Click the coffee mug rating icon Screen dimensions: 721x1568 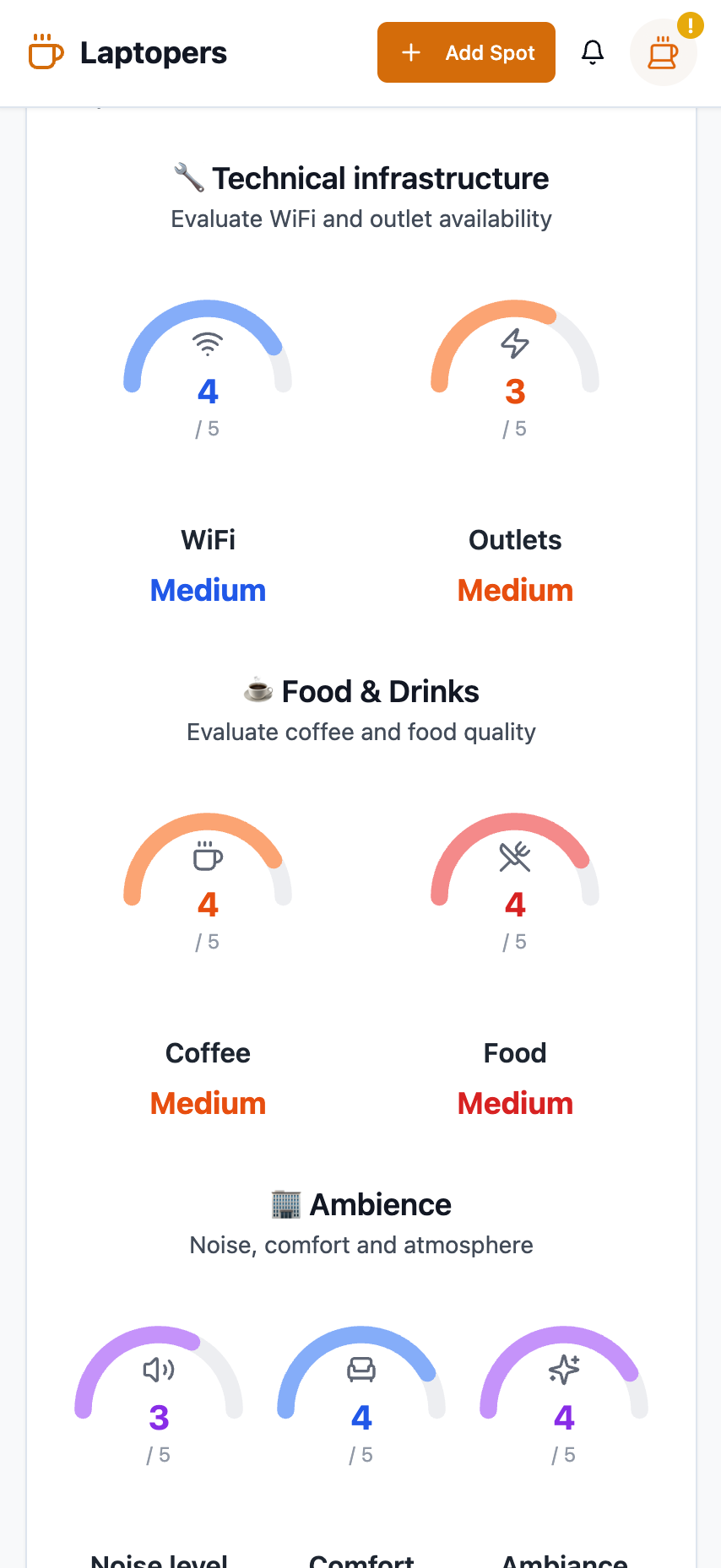[208, 856]
